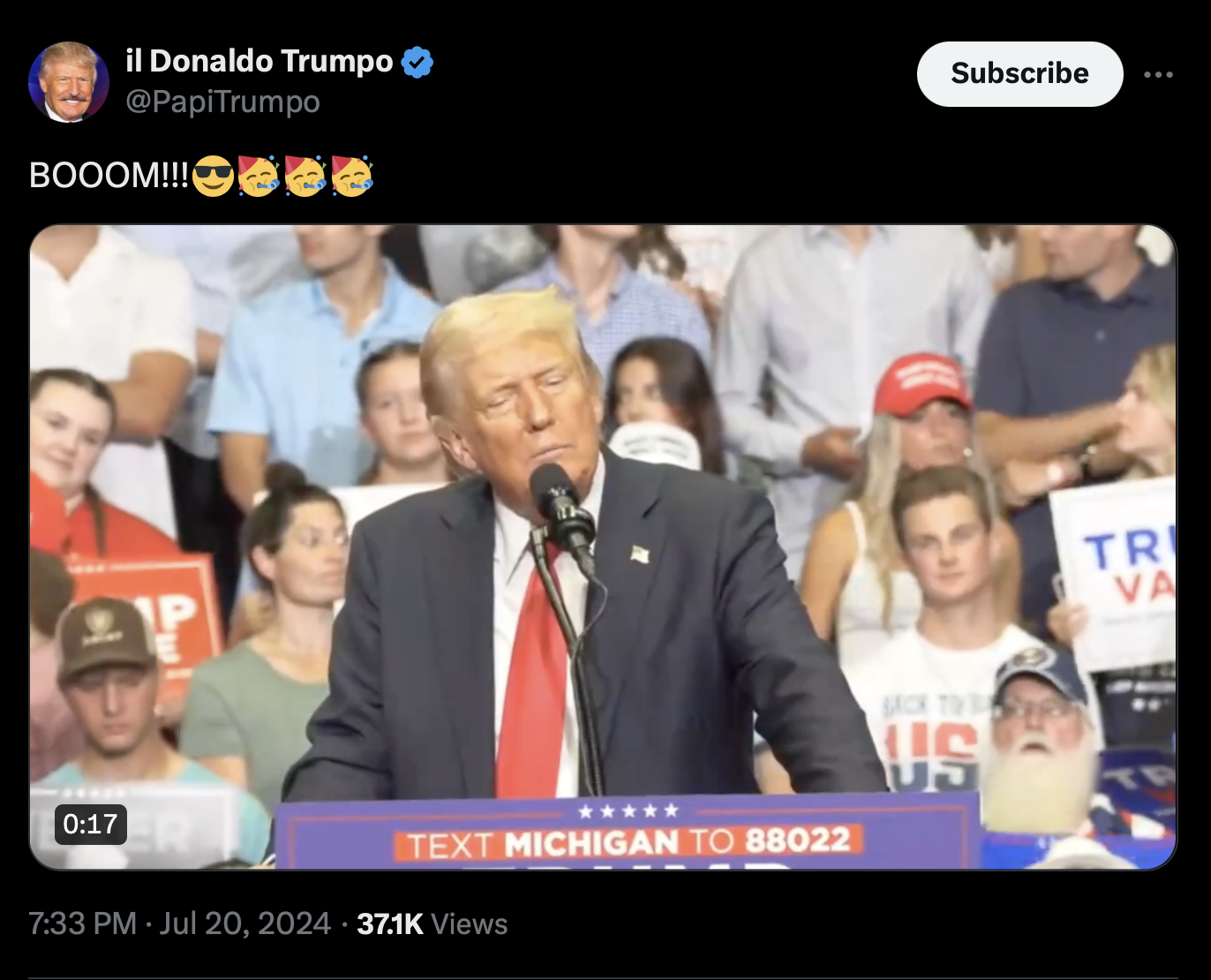Open the three-dot more options menu
The image size is (1211, 980).
click(1158, 74)
